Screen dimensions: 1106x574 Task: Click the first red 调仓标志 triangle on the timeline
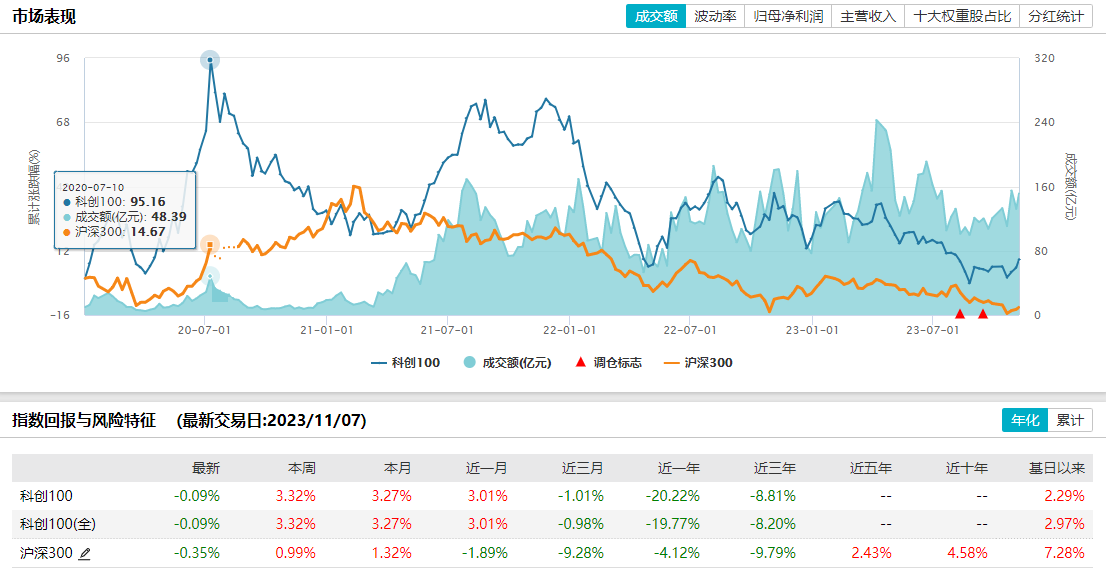click(960, 314)
